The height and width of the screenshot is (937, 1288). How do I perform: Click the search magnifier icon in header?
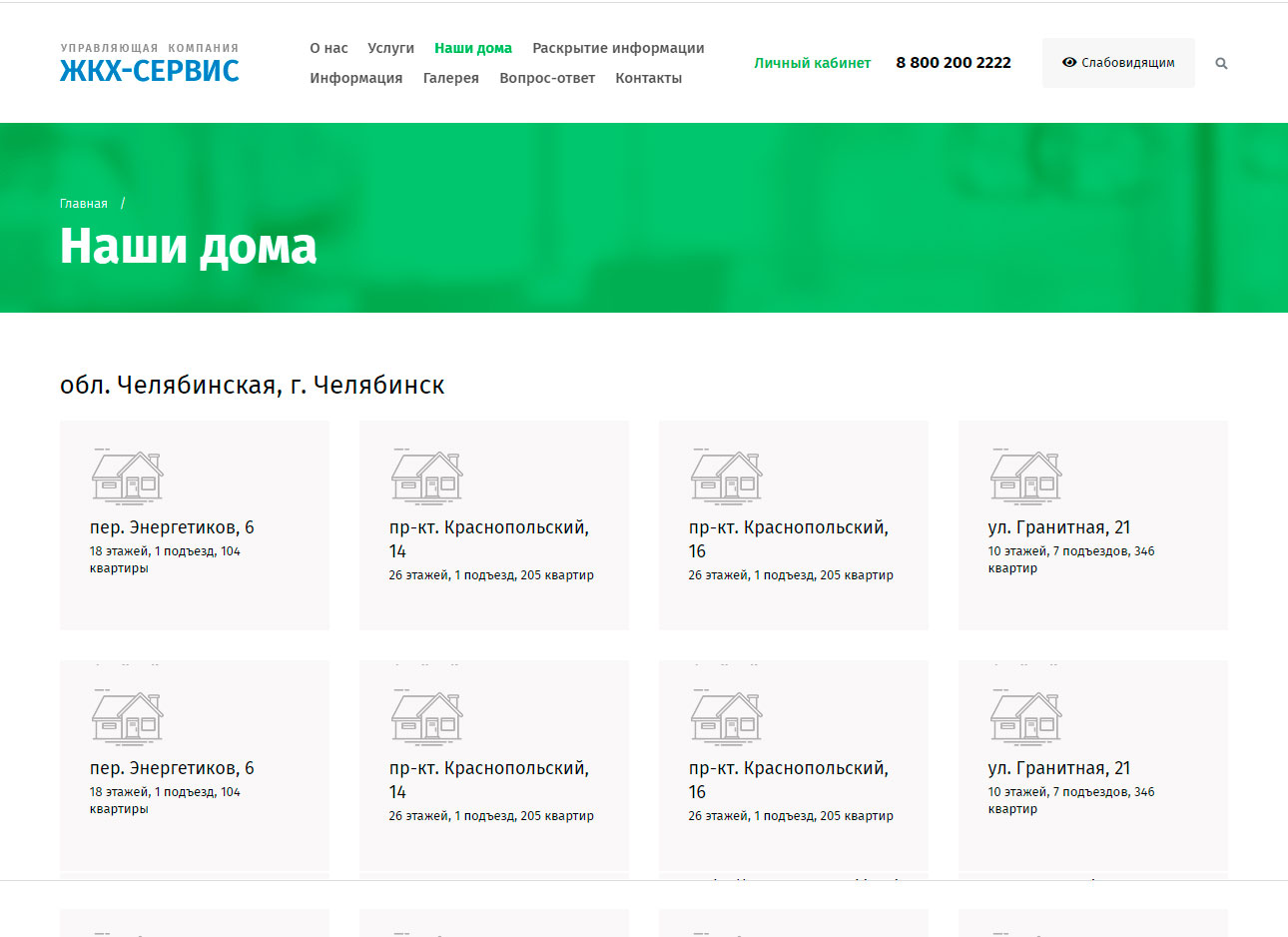click(x=1220, y=63)
